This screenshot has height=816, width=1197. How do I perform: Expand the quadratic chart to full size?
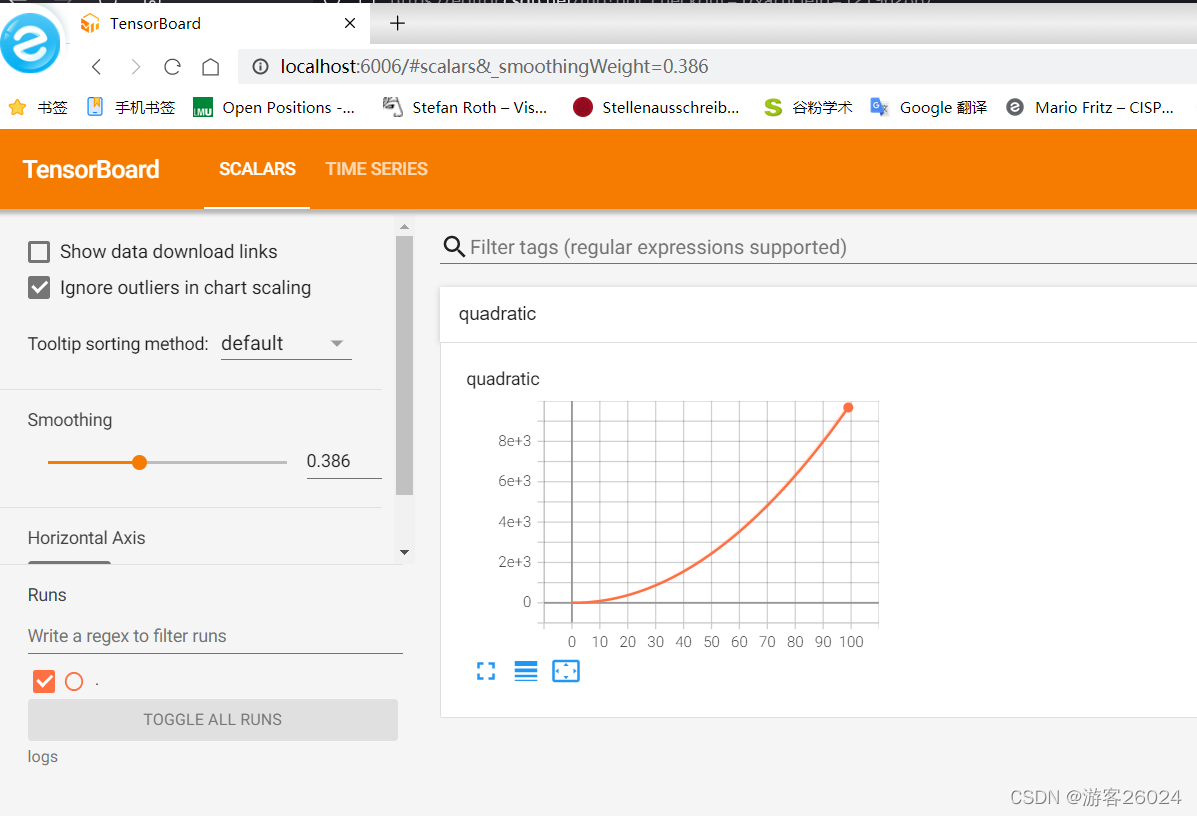tap(486, 672)
